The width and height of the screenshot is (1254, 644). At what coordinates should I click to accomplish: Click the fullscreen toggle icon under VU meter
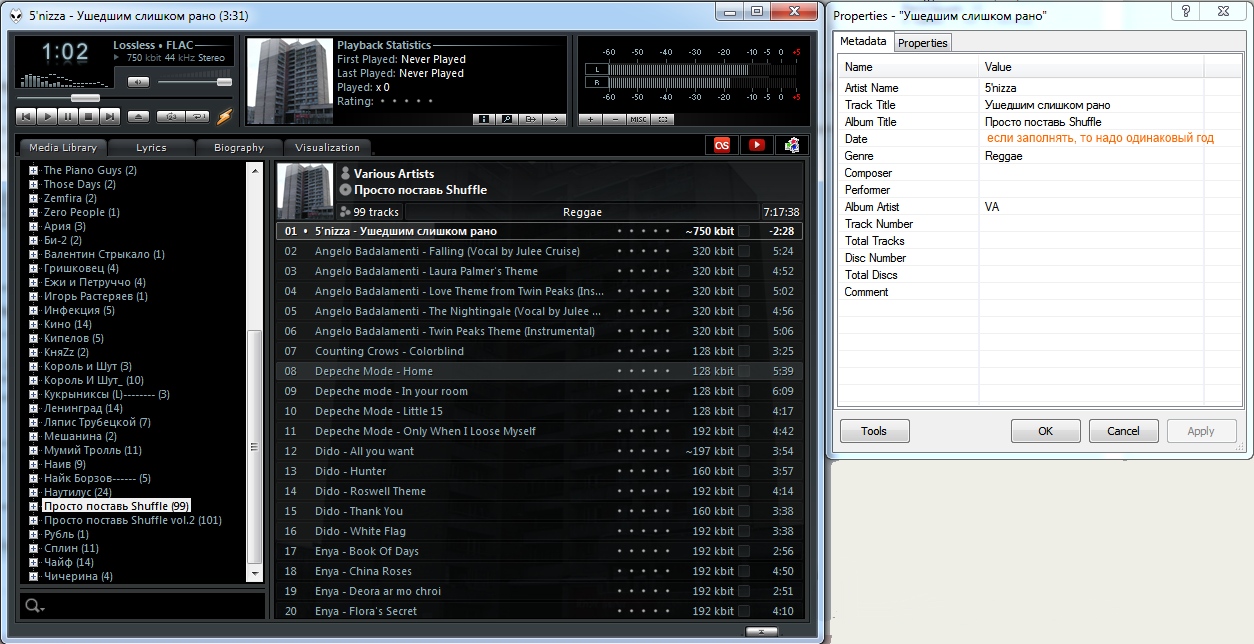point(662,119)
